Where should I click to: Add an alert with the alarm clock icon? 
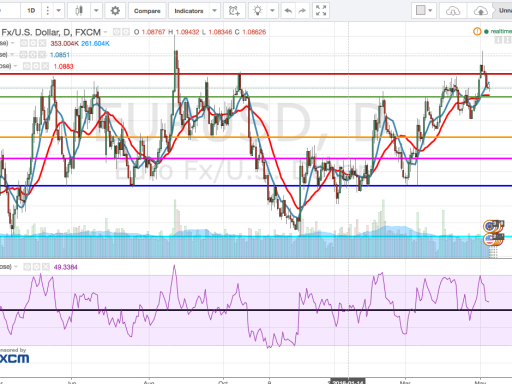click(234, 11)
